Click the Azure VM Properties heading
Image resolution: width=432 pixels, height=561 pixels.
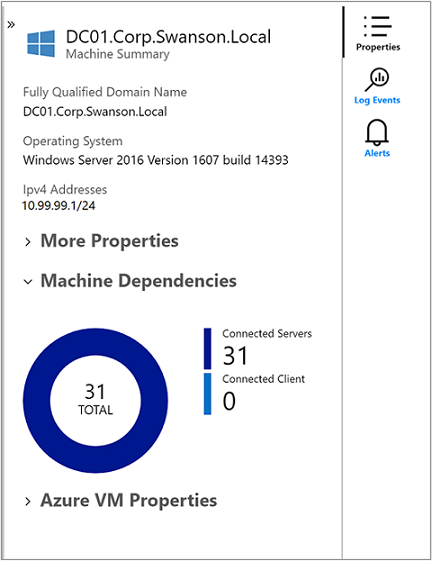129,500
